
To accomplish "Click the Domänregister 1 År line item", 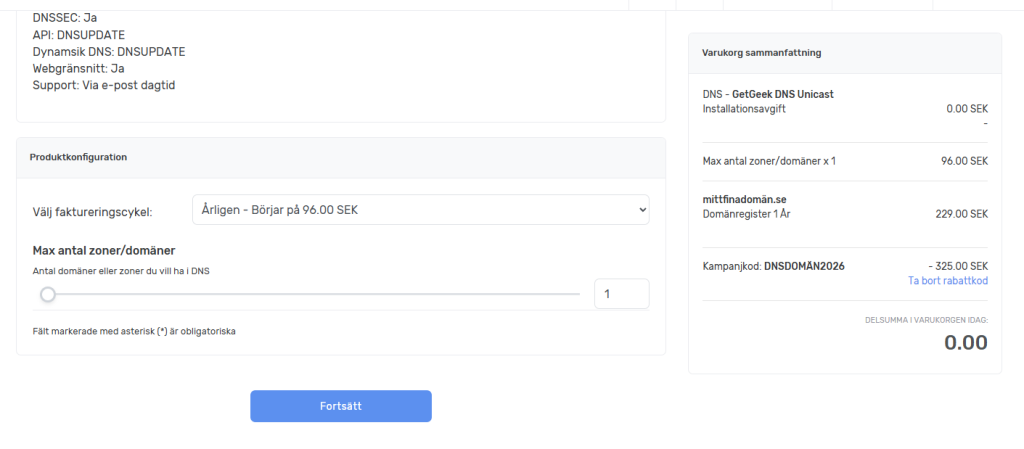I will point(747,214).
